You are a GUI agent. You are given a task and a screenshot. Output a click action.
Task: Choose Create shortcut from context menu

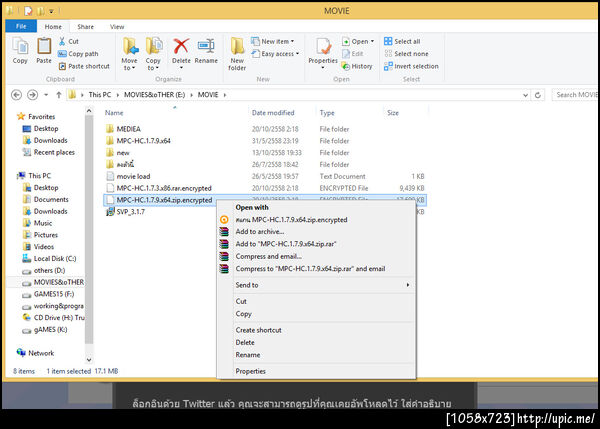[258, 330]
